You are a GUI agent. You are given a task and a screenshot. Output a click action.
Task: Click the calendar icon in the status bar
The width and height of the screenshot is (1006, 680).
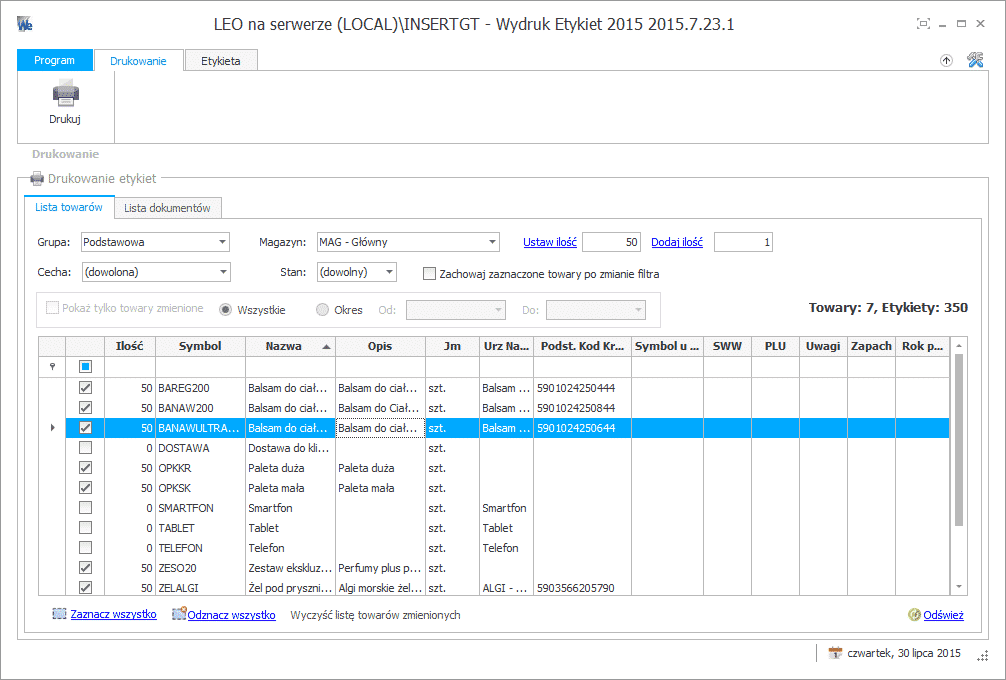[835, 653]
